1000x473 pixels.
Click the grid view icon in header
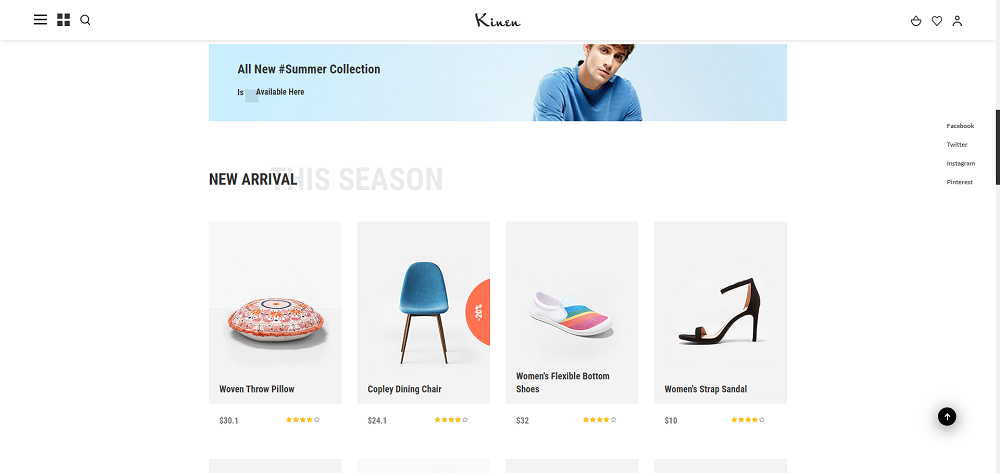pos(64,19)
